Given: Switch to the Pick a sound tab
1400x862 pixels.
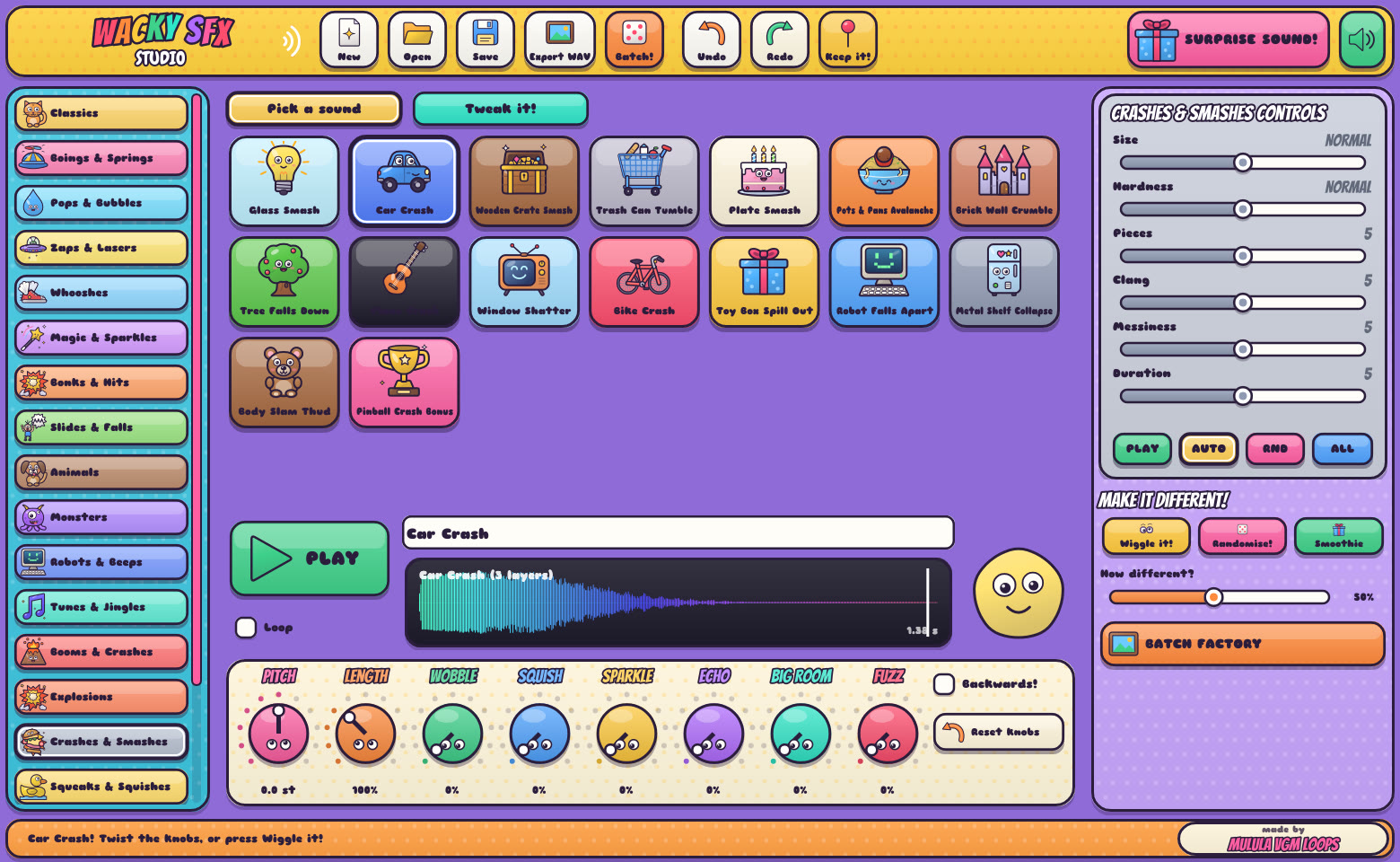Looking at the screenshot, I should pos(314,109).
